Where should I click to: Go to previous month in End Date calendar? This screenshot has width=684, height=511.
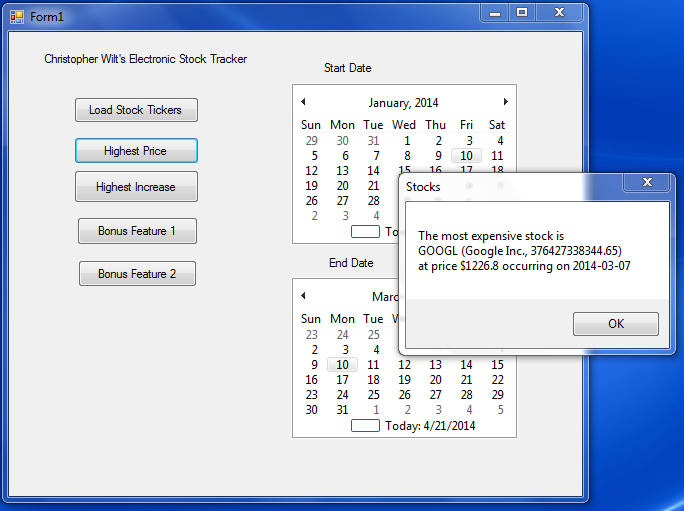(303, 296)
